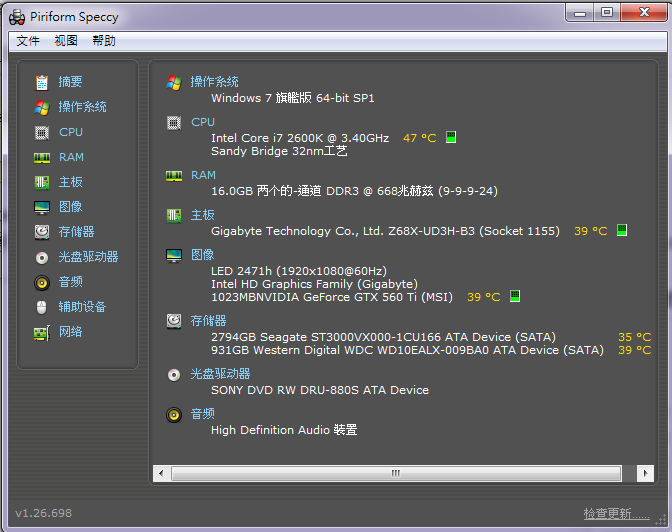
Task: Click the Intel HD Graphics Family line
Action: point(315,284)
